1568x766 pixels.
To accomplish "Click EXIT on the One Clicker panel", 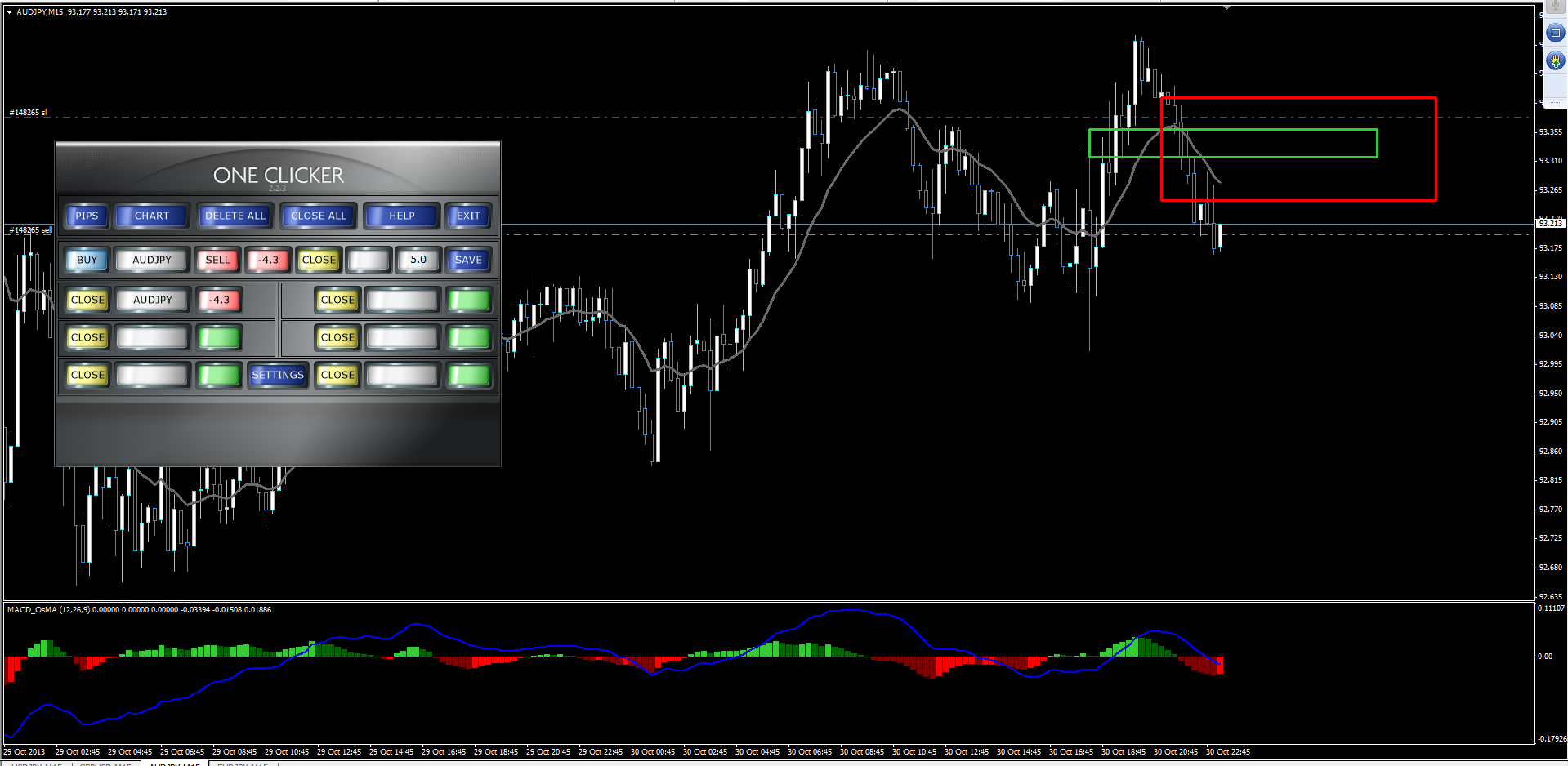I will [x=468, y=216].
